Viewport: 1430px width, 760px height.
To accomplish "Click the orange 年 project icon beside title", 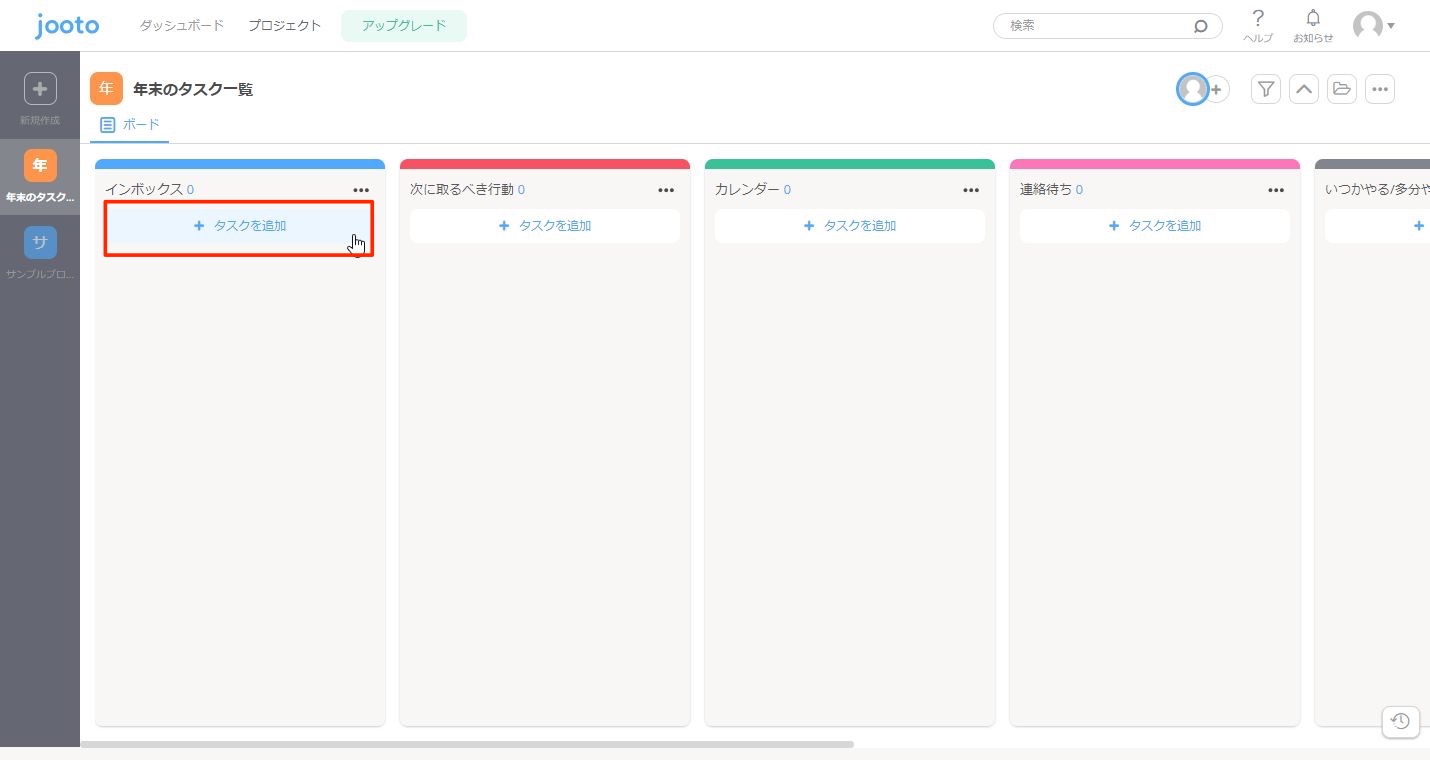I will [106, 88].
